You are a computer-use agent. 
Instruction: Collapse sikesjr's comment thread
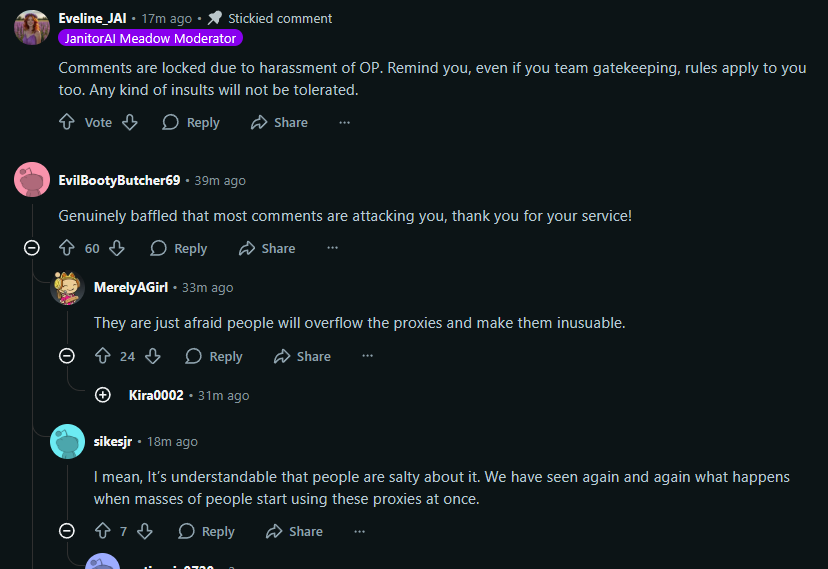pos(67,531)
